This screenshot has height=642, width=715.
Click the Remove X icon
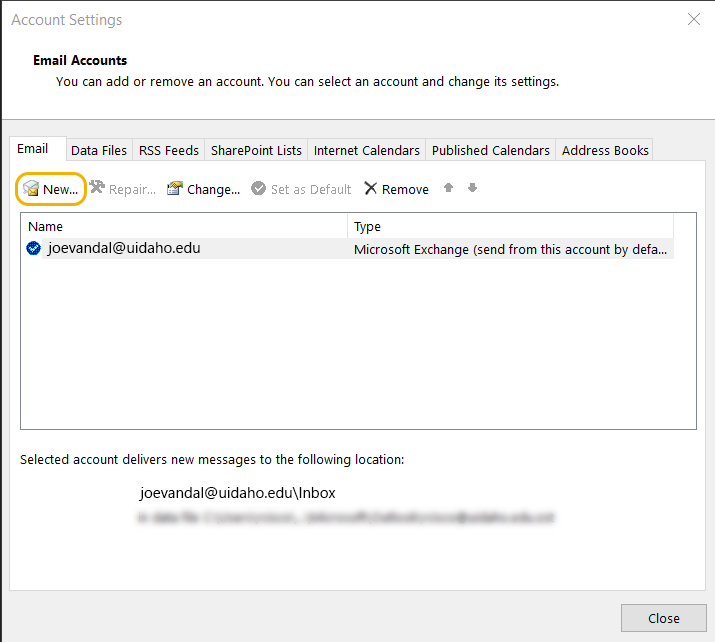click(x=371, y=189)
